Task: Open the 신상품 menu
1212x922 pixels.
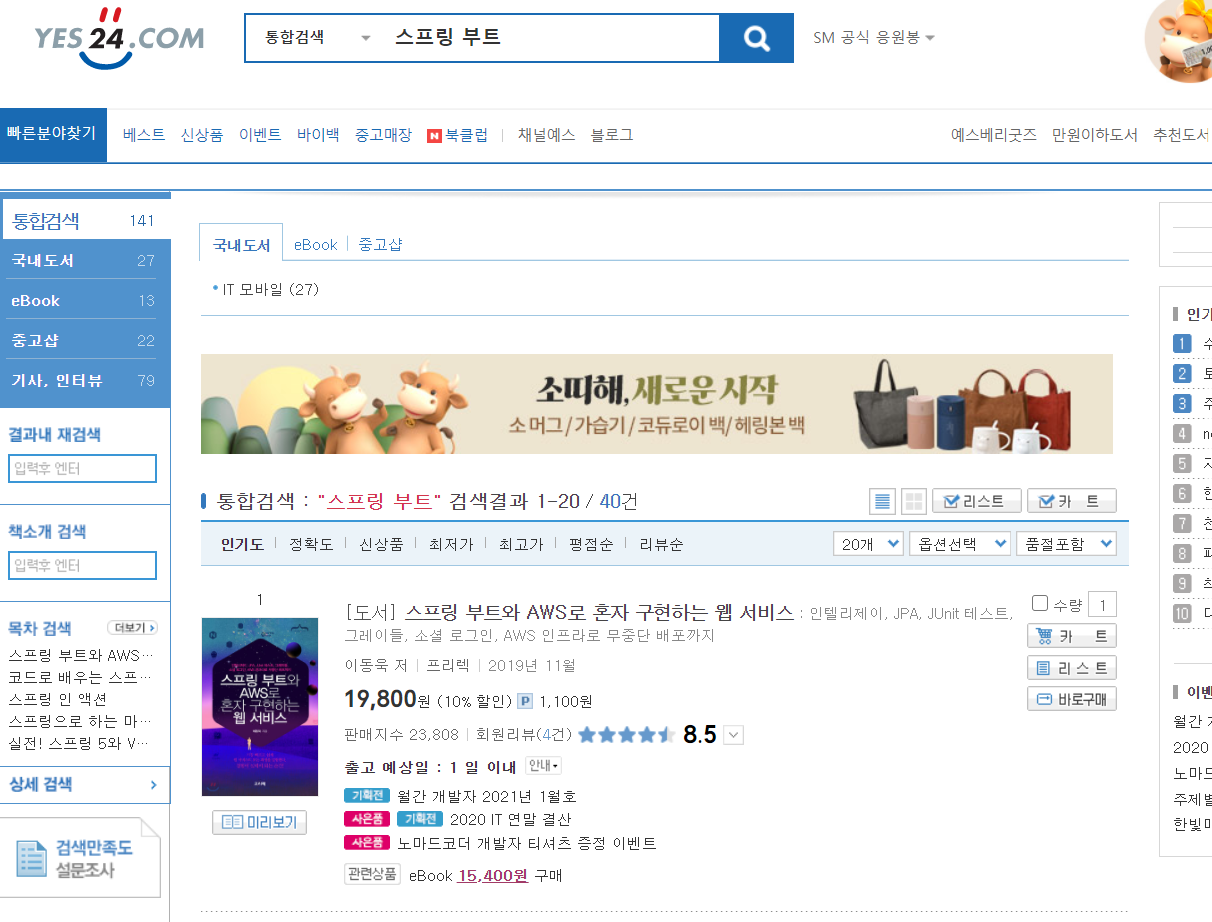Action: pos(202,135)
